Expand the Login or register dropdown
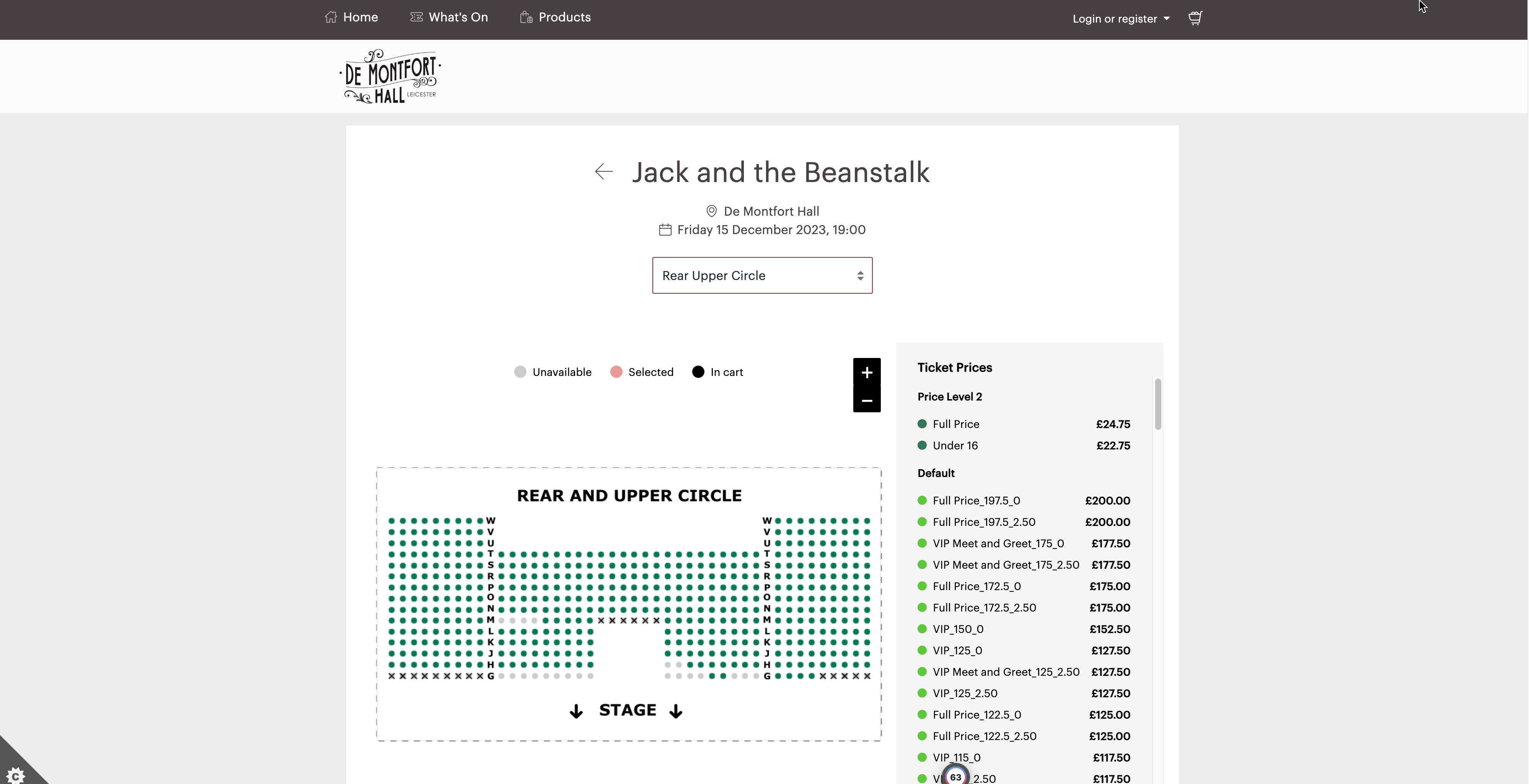This screenshot has width=1529, height=784. 1121,18
